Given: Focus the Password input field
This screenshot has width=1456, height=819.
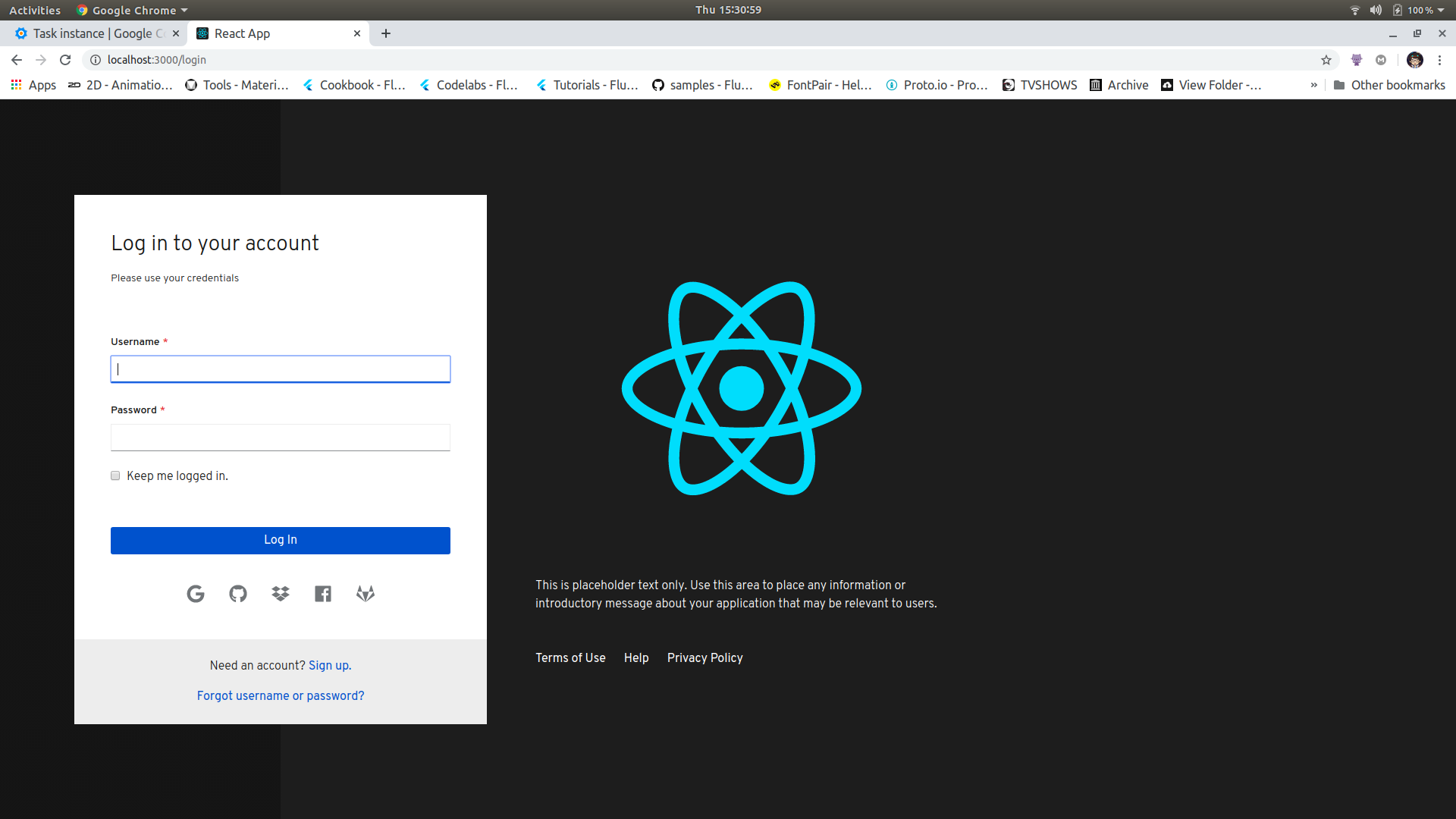Looking at the screenshot, I should point(281,438).
